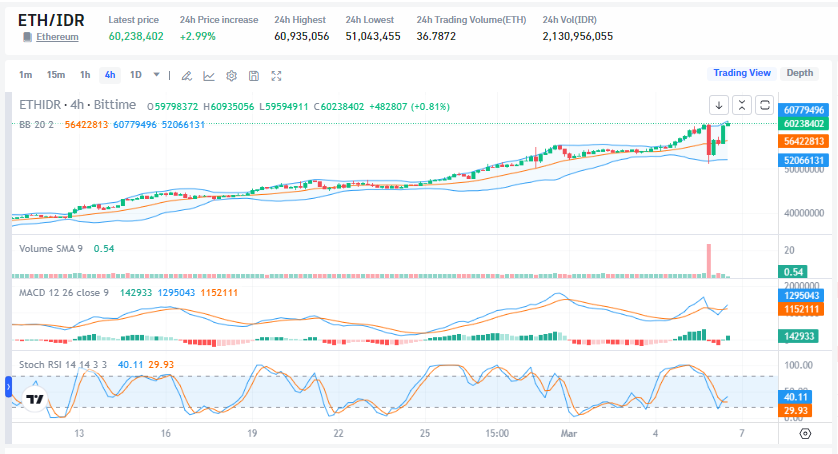Toggle fullscreen chart icon
This screenshot has width=838, height=454.
276,76
